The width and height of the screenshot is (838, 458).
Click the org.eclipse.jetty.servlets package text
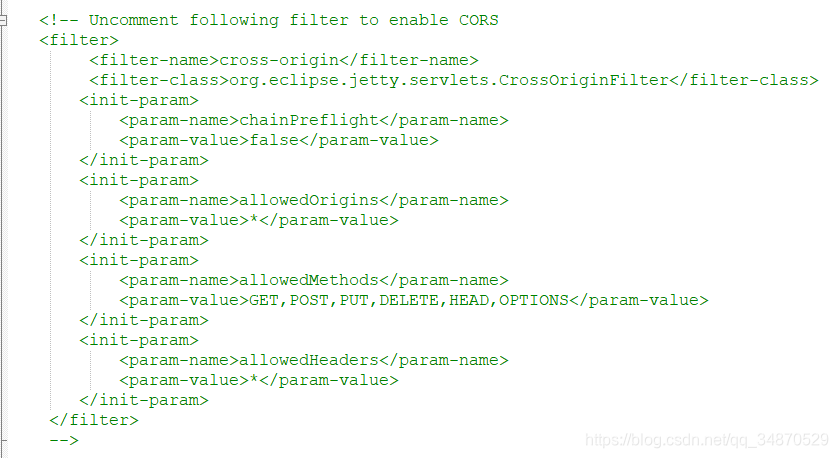click(359, 80)
